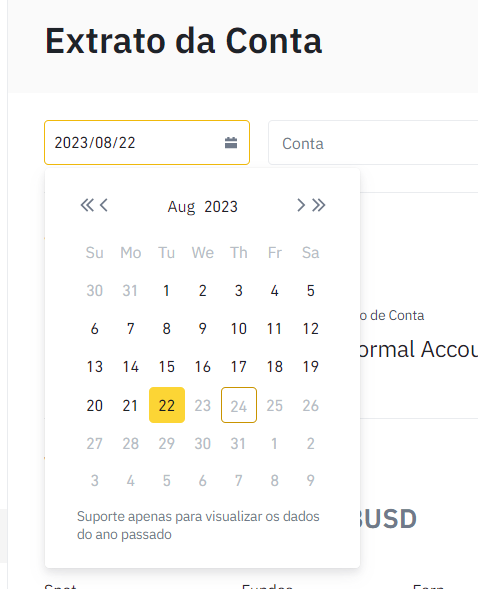This screenshot has width=478, height=589.
Task: Select day 20 in the calendar
Action: click(95, 405)
